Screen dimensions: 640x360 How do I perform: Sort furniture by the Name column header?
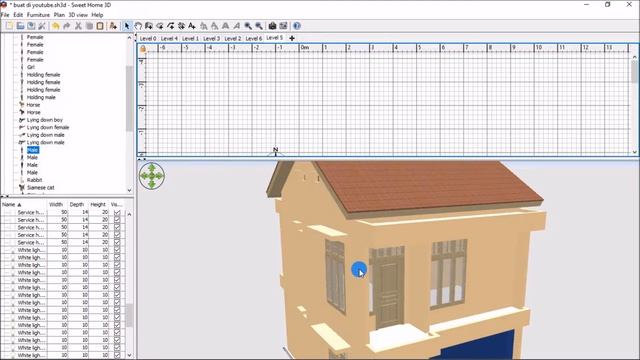tap(24, 204)
